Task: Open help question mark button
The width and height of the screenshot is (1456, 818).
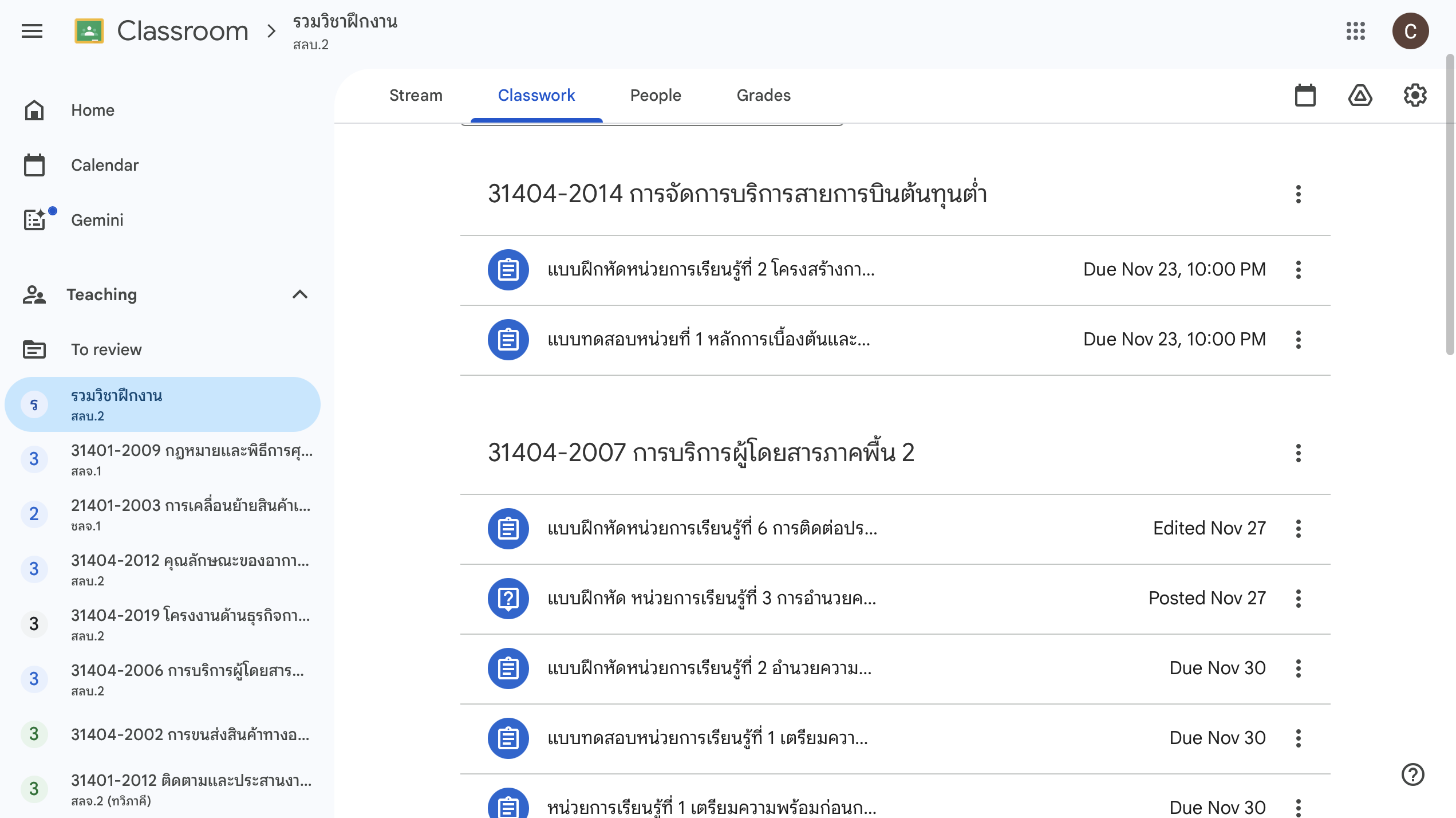Action: coord(1412,774)
